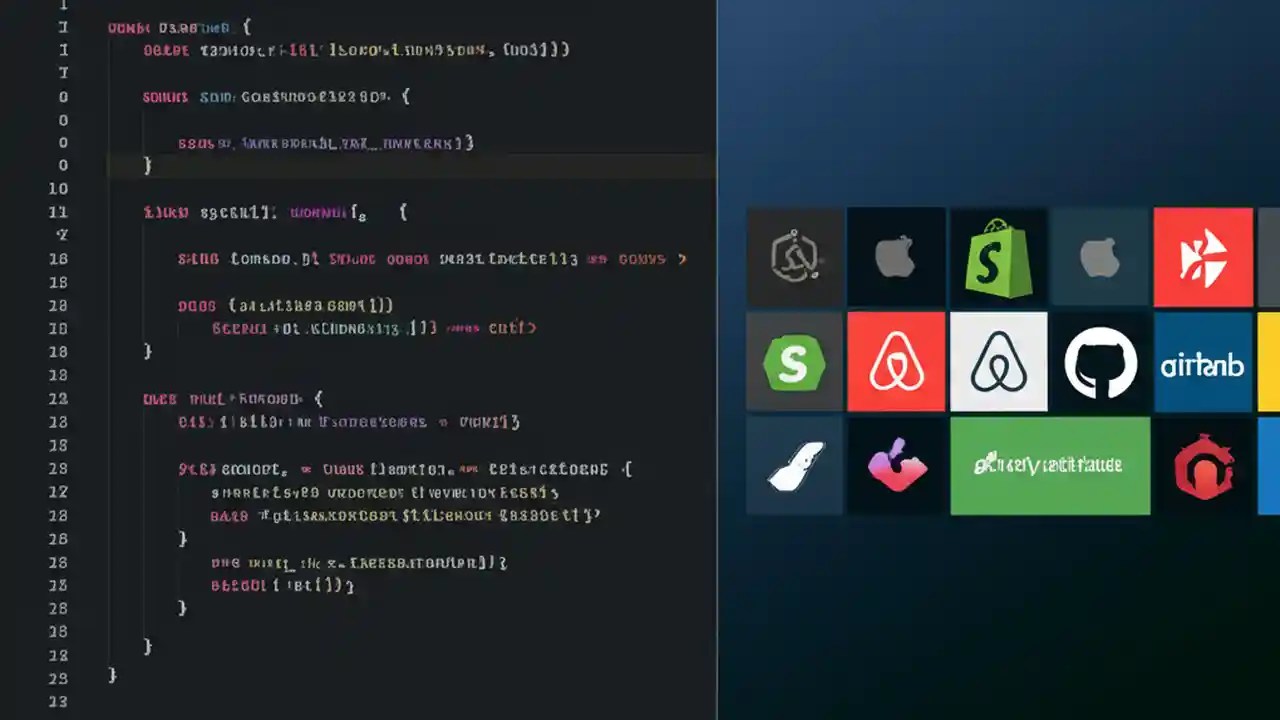
Task: Select the Shopify shopping bag logo
Action: tap(999, 257)
